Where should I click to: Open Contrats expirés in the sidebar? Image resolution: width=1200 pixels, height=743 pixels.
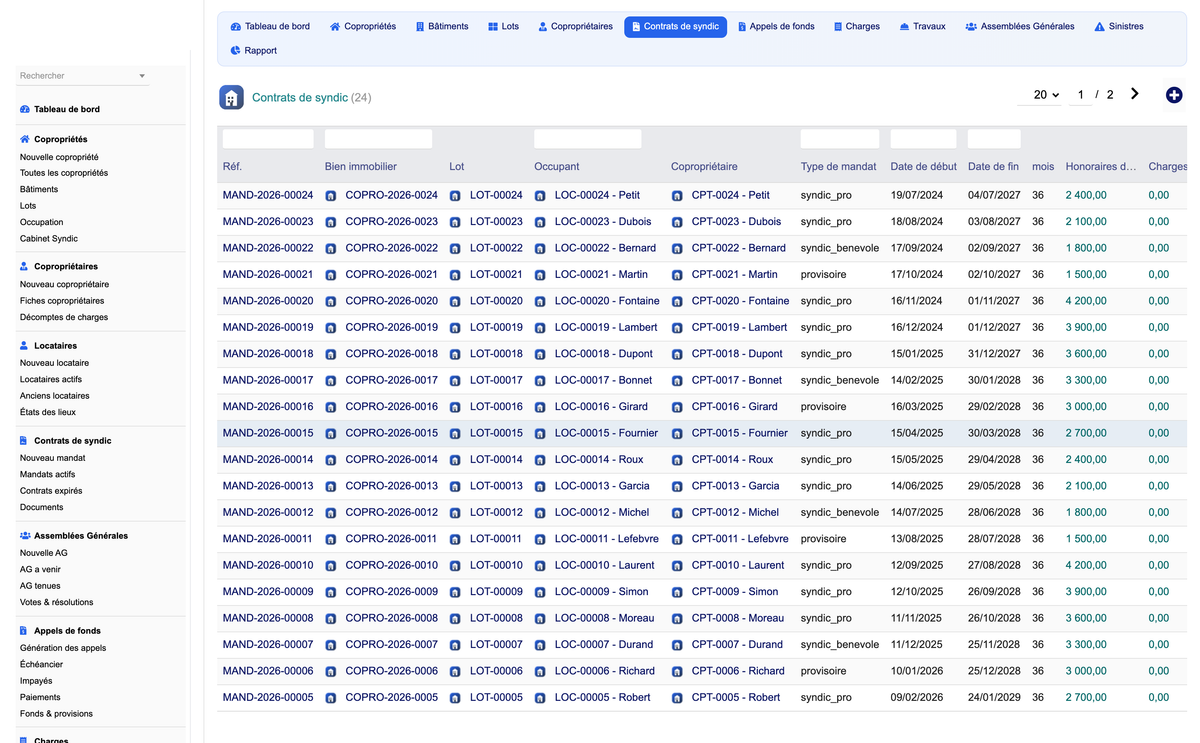click(51, 491)
